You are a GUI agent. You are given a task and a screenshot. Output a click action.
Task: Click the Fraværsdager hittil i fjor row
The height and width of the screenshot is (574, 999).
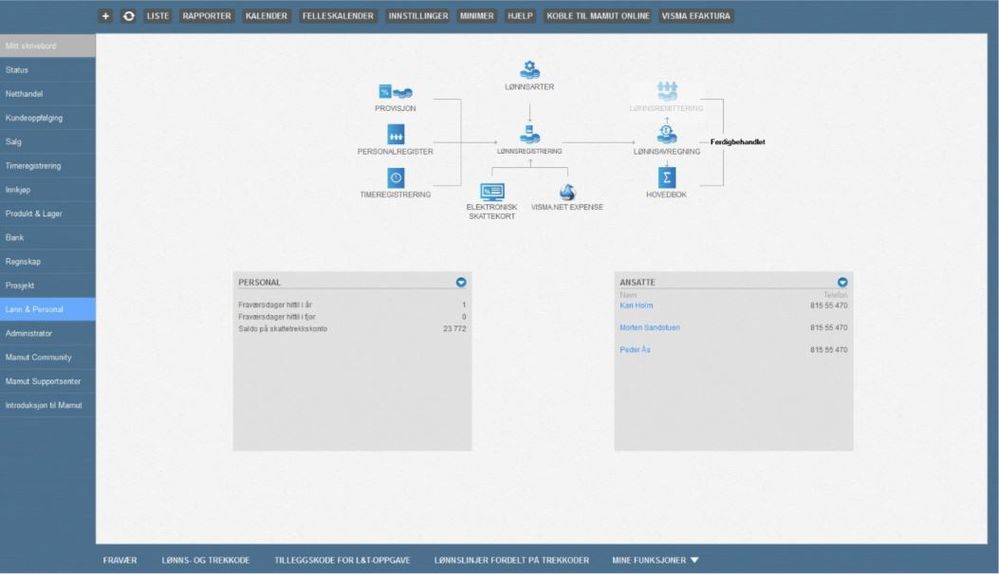[352, 317]
